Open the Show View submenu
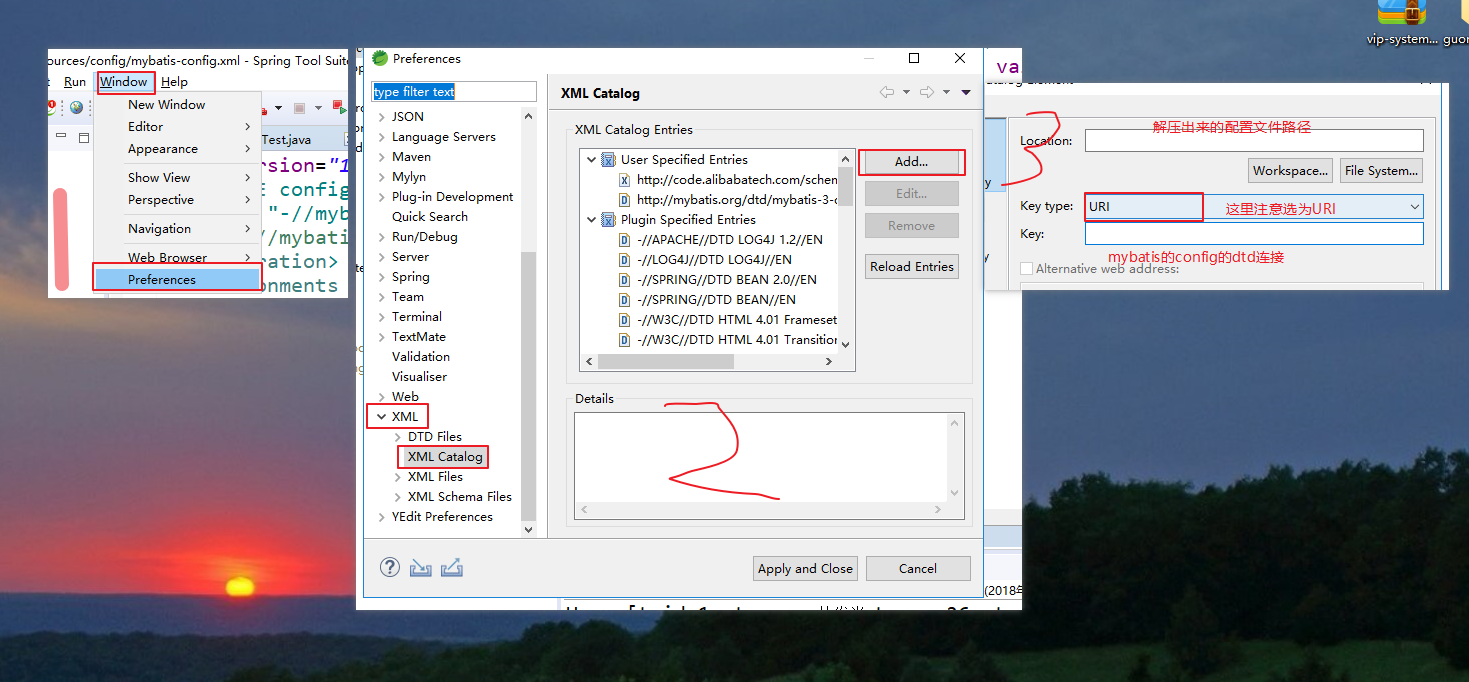1469x682 pixels. coord(177,177)
